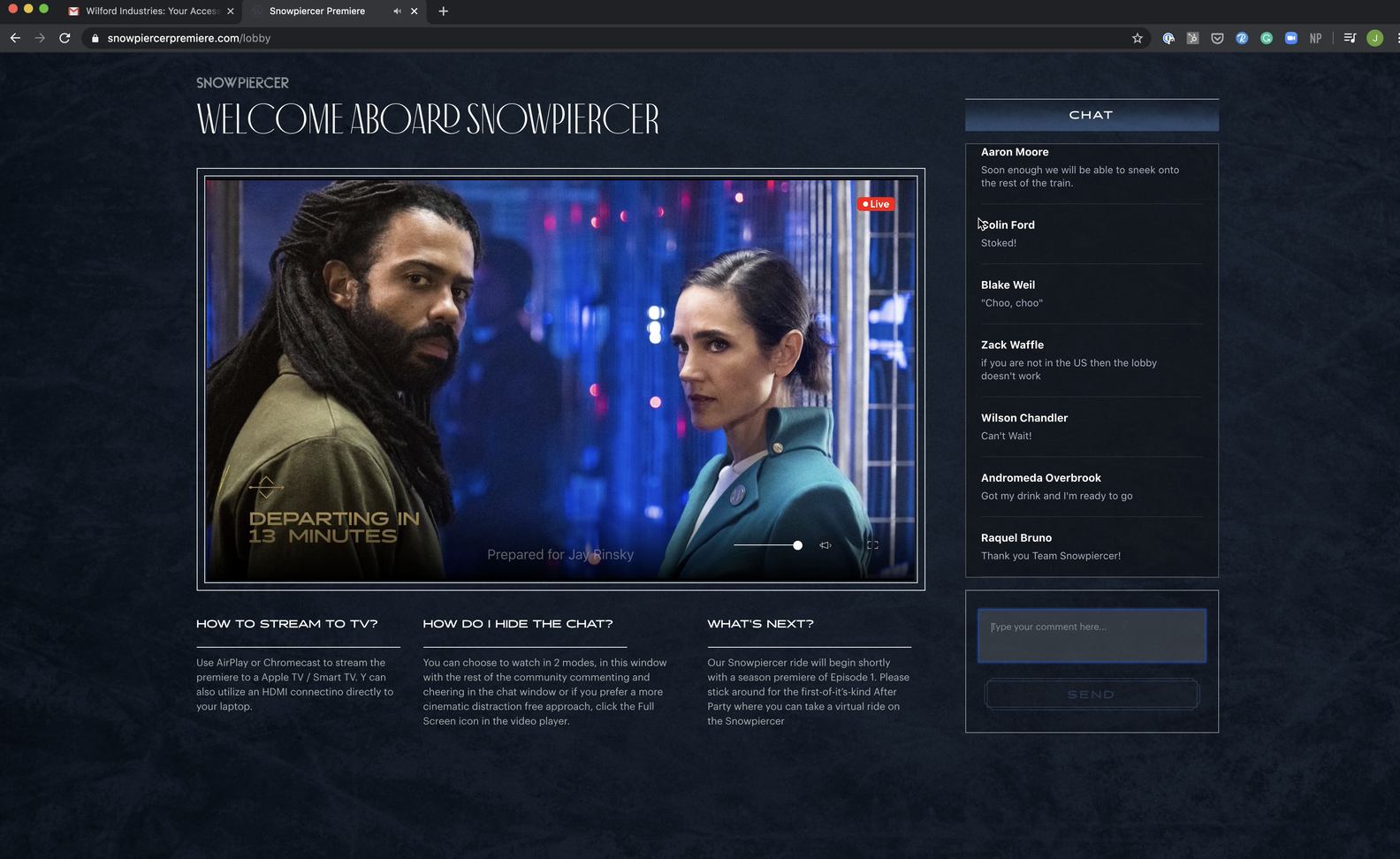Open the Zoom extension icon
1400x859 pixels.
pyautogui.click(x=1291, y=38)
